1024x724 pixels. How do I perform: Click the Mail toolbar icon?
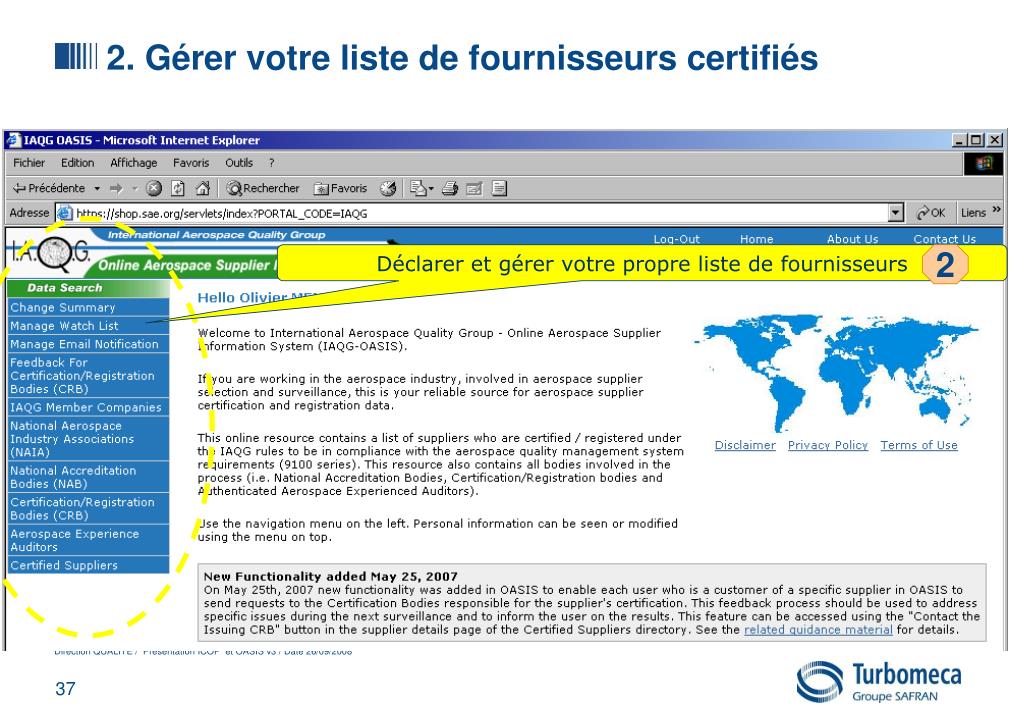421,189
